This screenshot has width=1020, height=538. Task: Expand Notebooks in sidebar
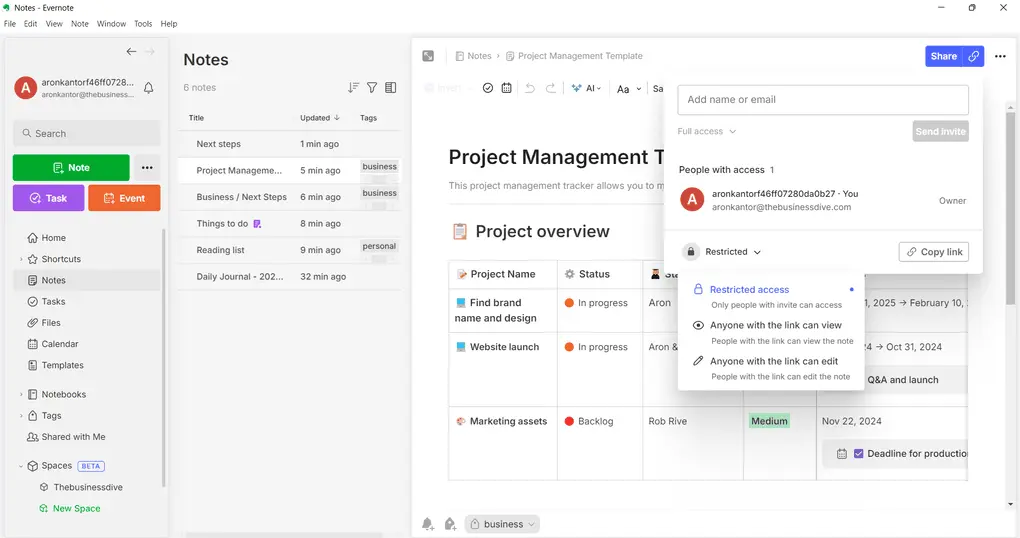21,395
